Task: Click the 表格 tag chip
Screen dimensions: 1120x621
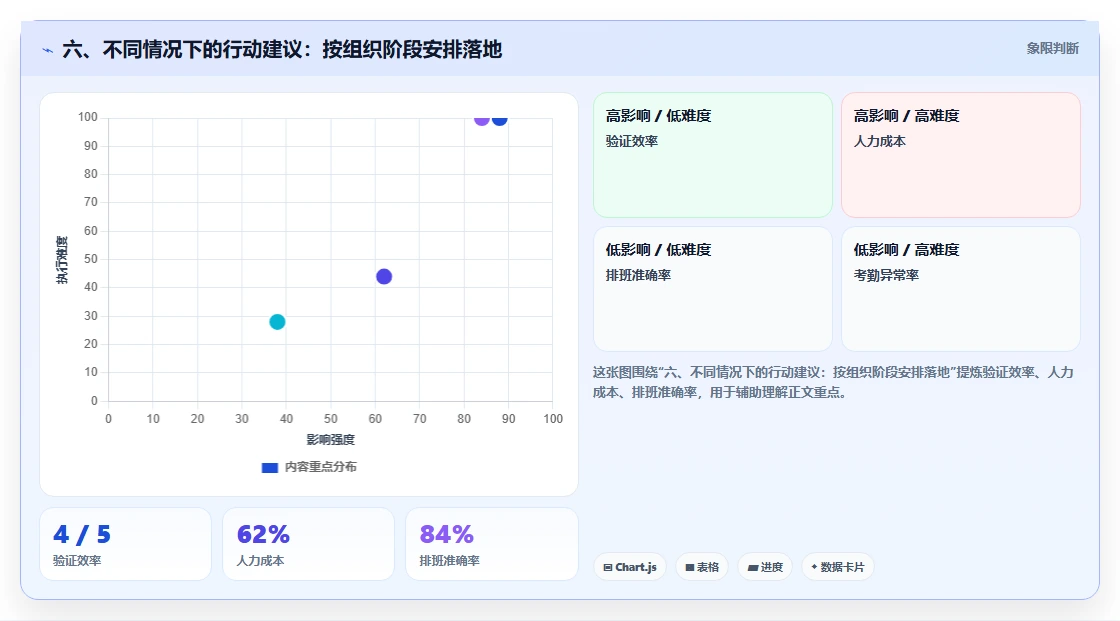Action: click(x=702, y=567)
